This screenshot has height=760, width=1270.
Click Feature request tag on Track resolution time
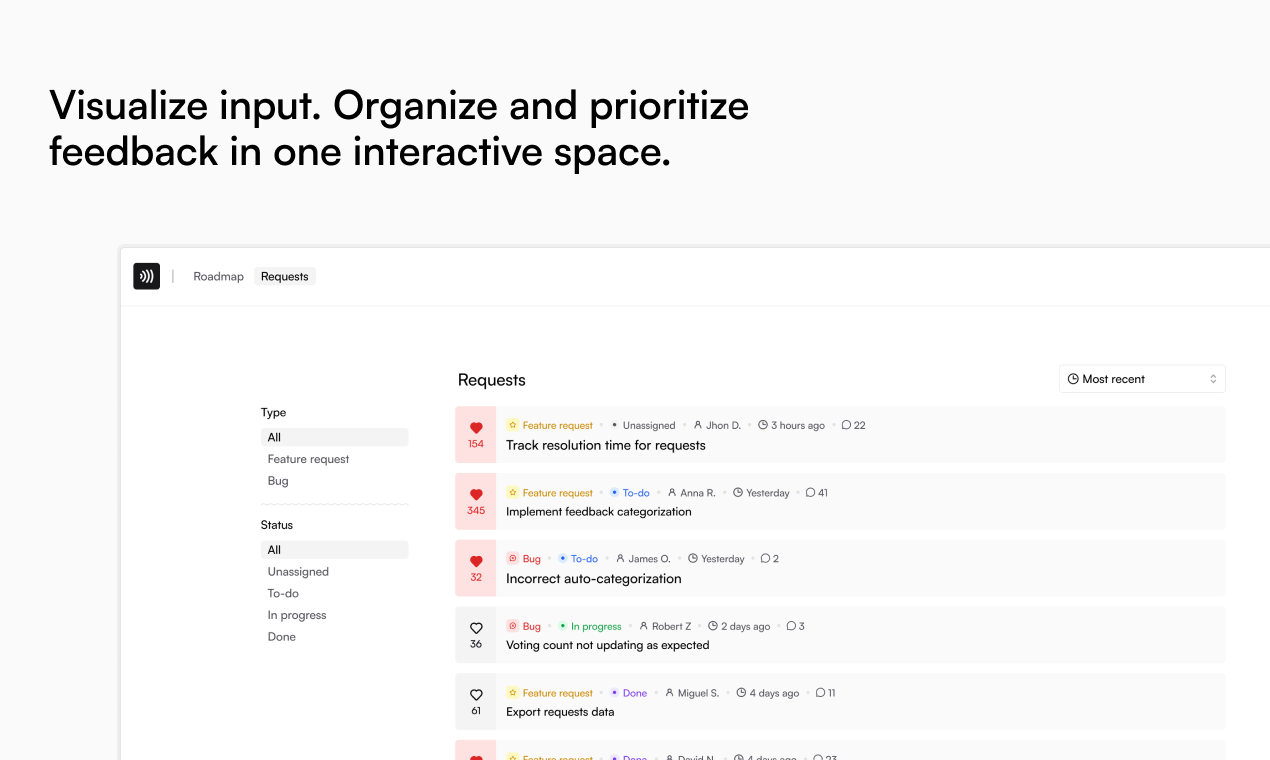pyautogui.click(x=550, y=425)
